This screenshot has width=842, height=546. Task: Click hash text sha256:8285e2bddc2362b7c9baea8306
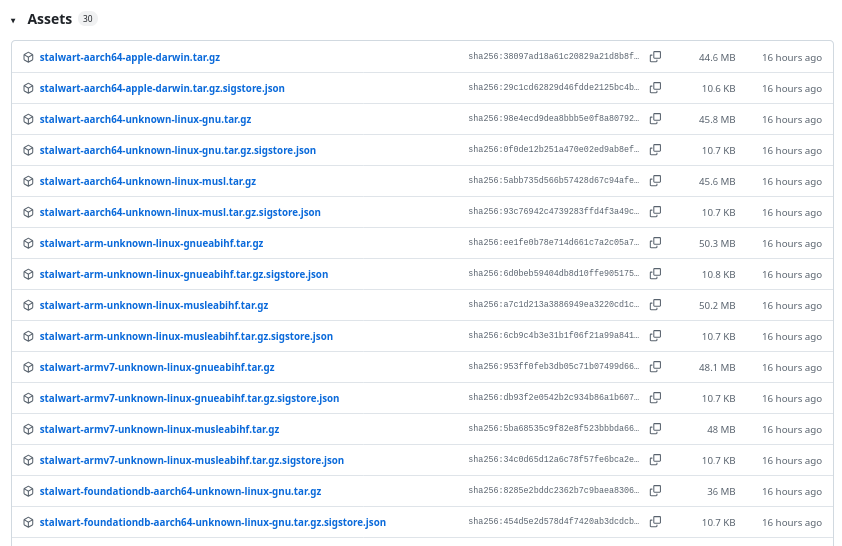click(554, 490)
